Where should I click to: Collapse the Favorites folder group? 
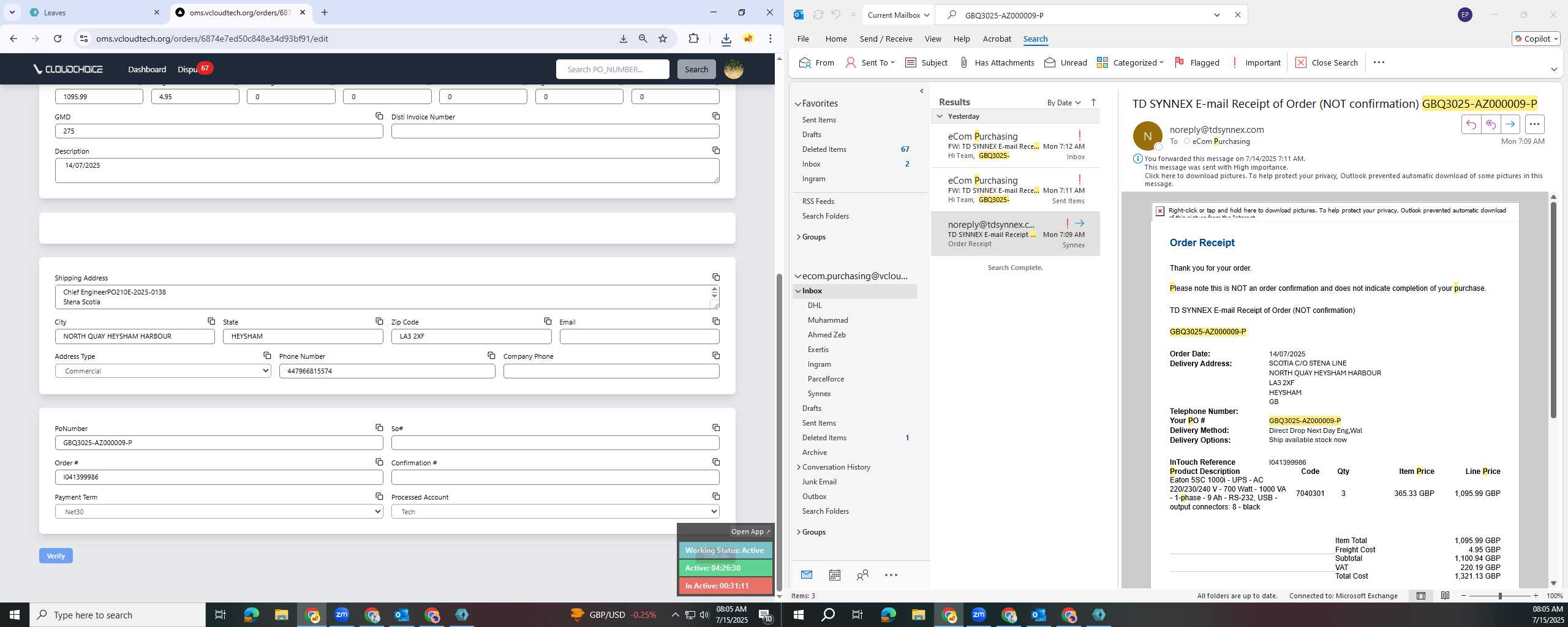pyautogui.click(x=798, y=103)
